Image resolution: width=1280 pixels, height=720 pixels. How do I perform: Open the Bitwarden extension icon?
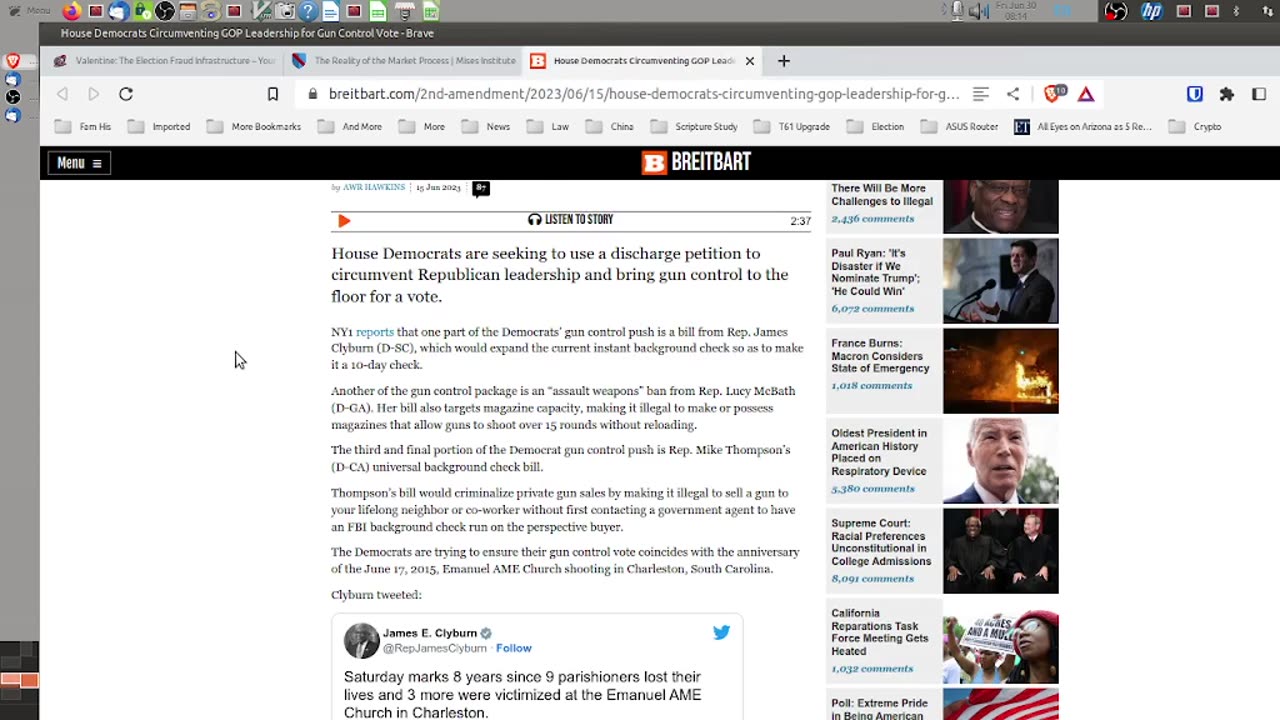(x=1195, y=94)
